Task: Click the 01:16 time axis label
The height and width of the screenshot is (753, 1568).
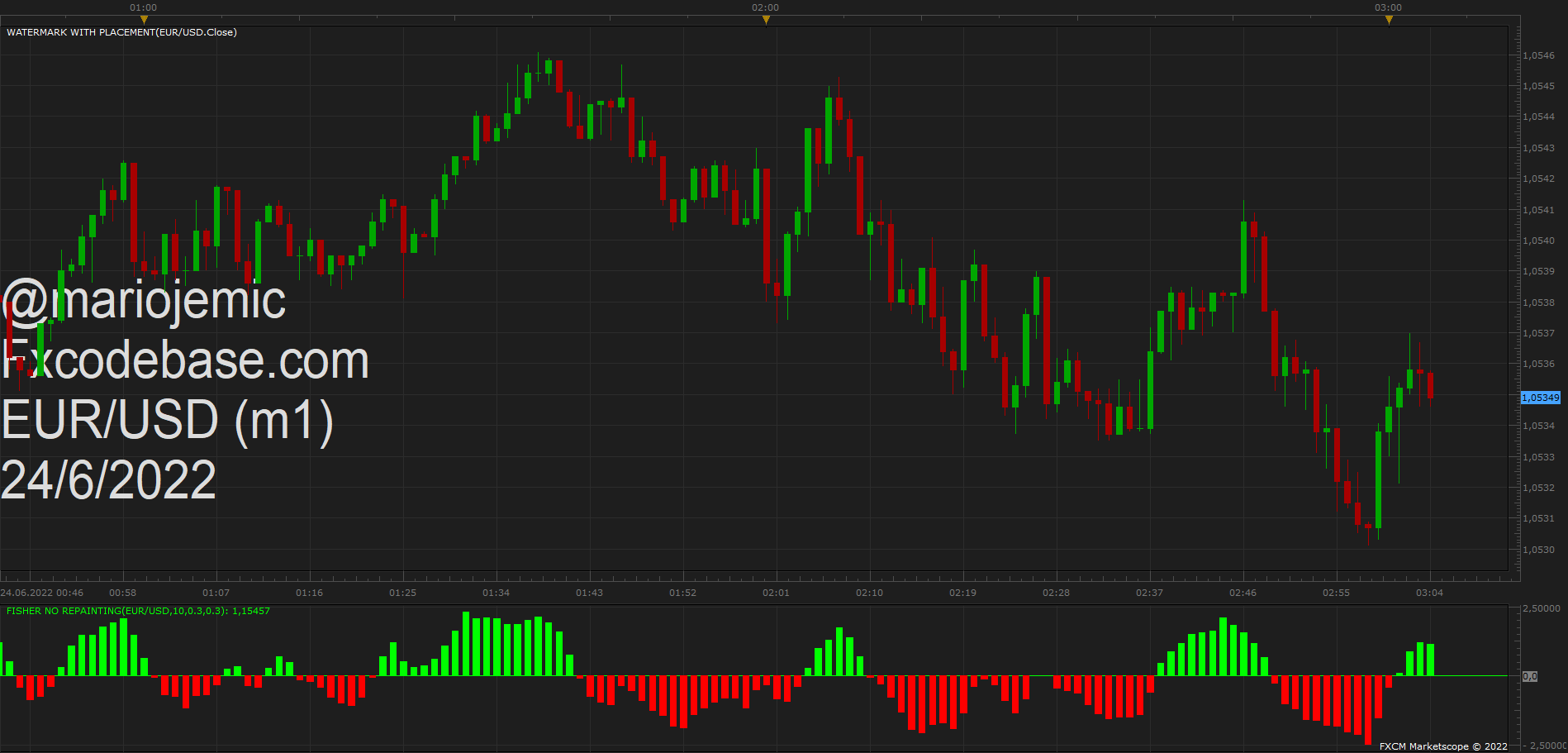Action: point(309,593)
